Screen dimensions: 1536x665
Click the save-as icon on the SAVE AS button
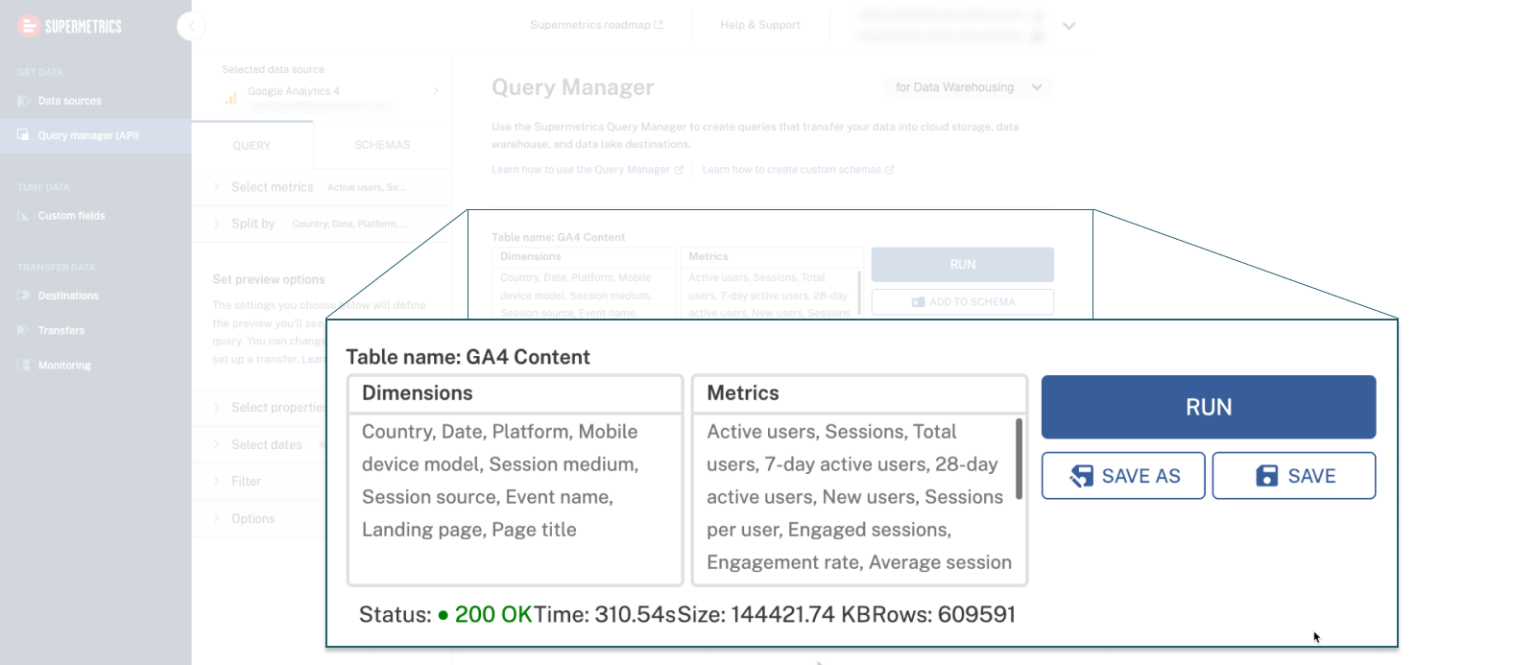click(x=1081, y=475)
